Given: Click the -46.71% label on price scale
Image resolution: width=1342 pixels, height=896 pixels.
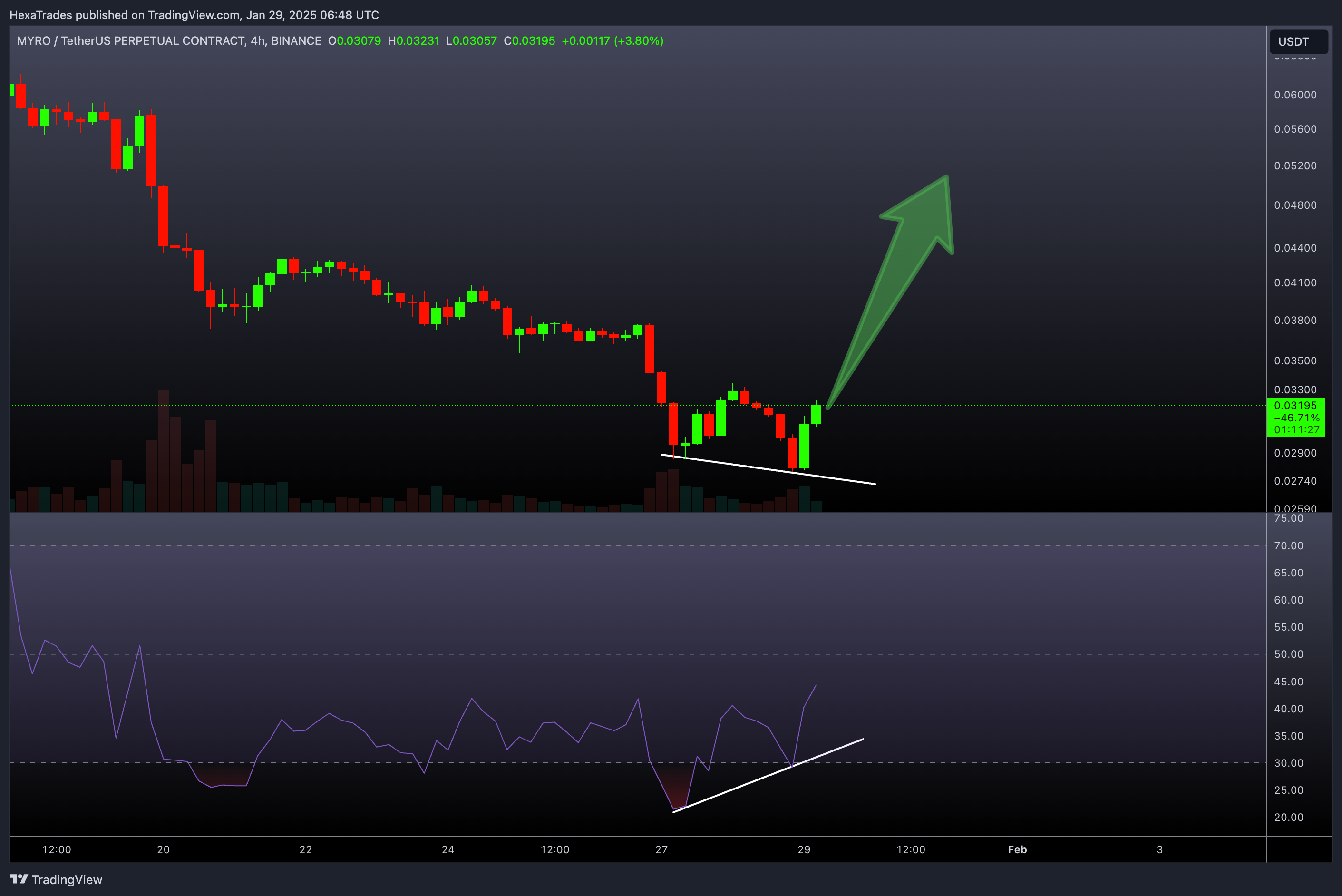Looking at the screenshot, I should point(1296,418).
